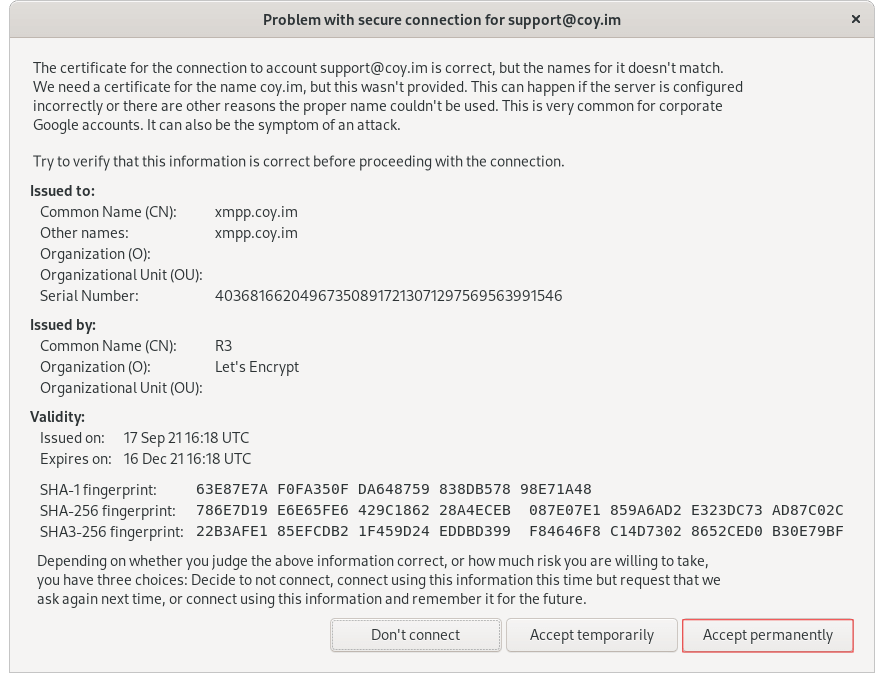Click the Issued to heading

62,190
